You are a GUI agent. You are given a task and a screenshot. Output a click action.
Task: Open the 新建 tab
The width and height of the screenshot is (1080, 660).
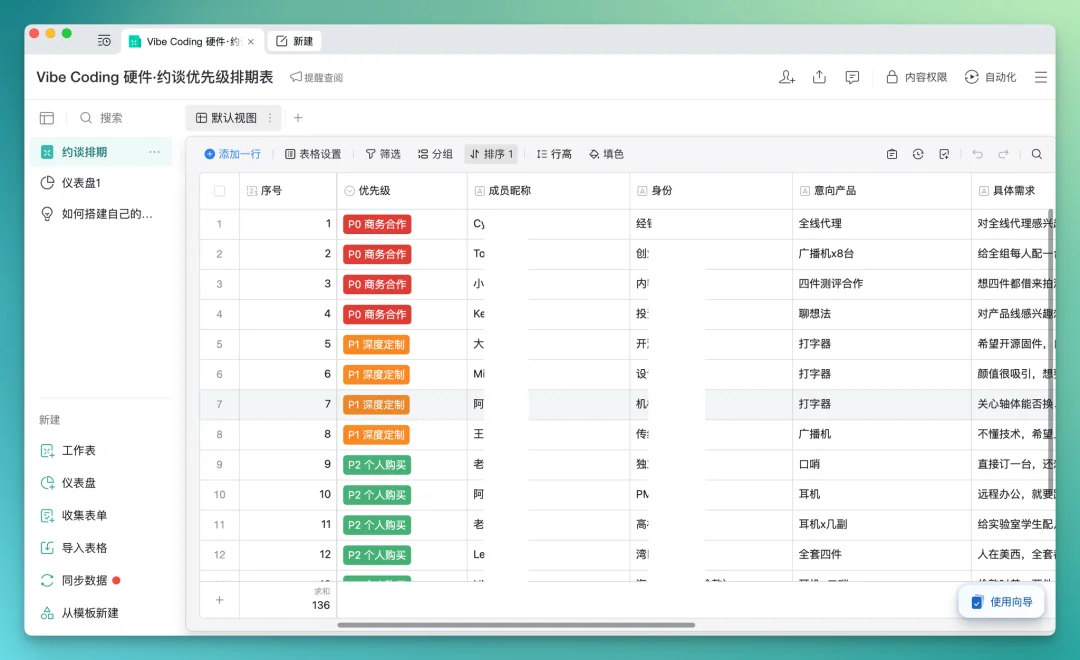click(x=295, y=41)
